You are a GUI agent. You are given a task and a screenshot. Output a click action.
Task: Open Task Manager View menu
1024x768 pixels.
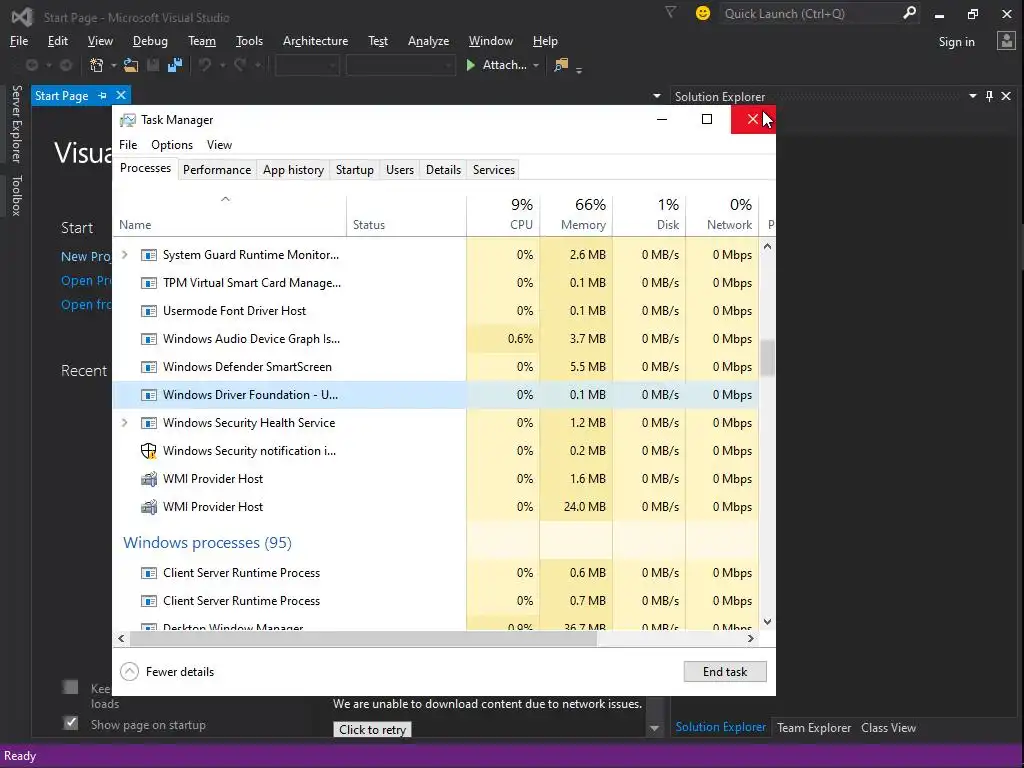(x=219, y=145)
